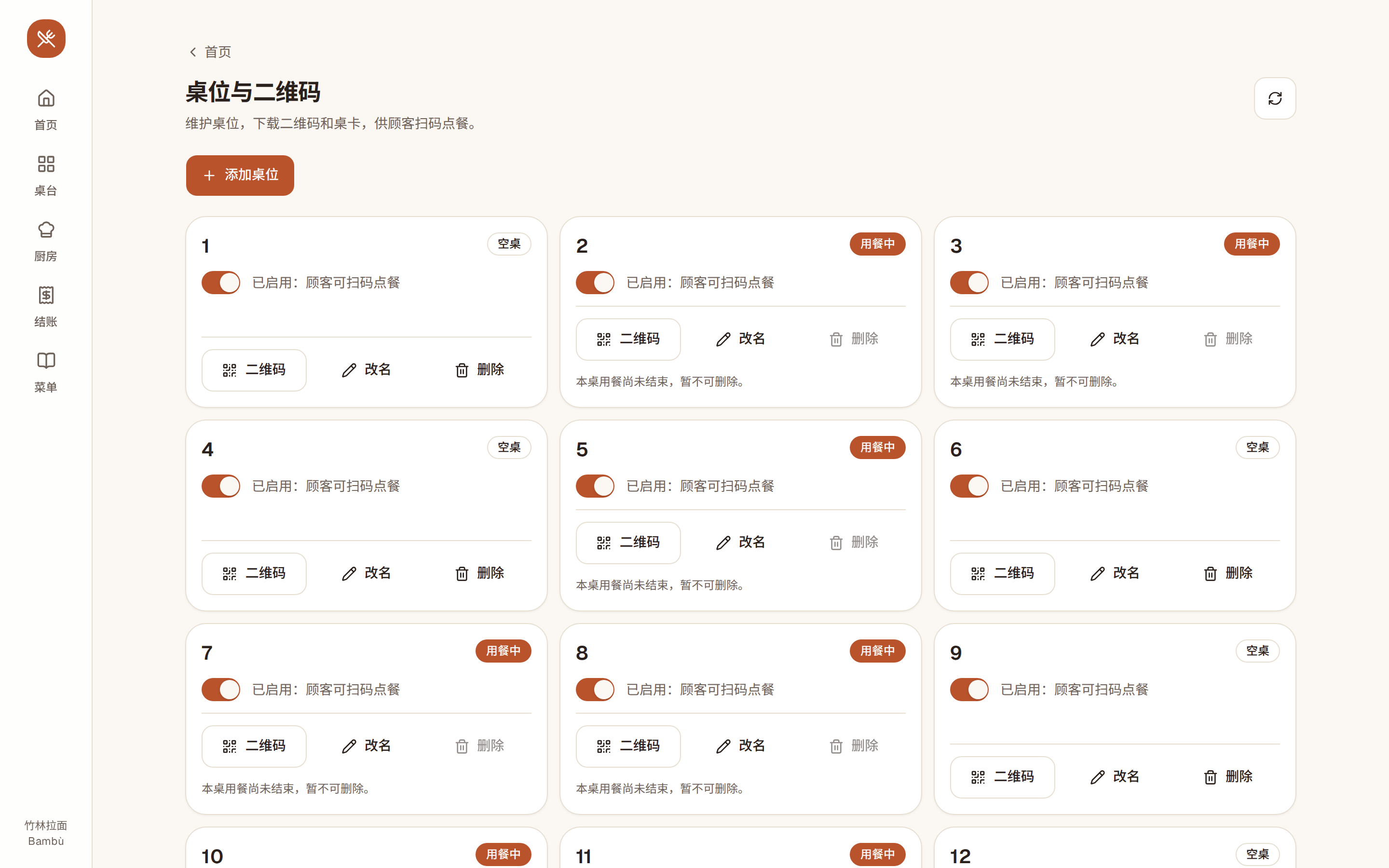Click 改名 on table 7
1389x868 pixels.
point(366,746)
